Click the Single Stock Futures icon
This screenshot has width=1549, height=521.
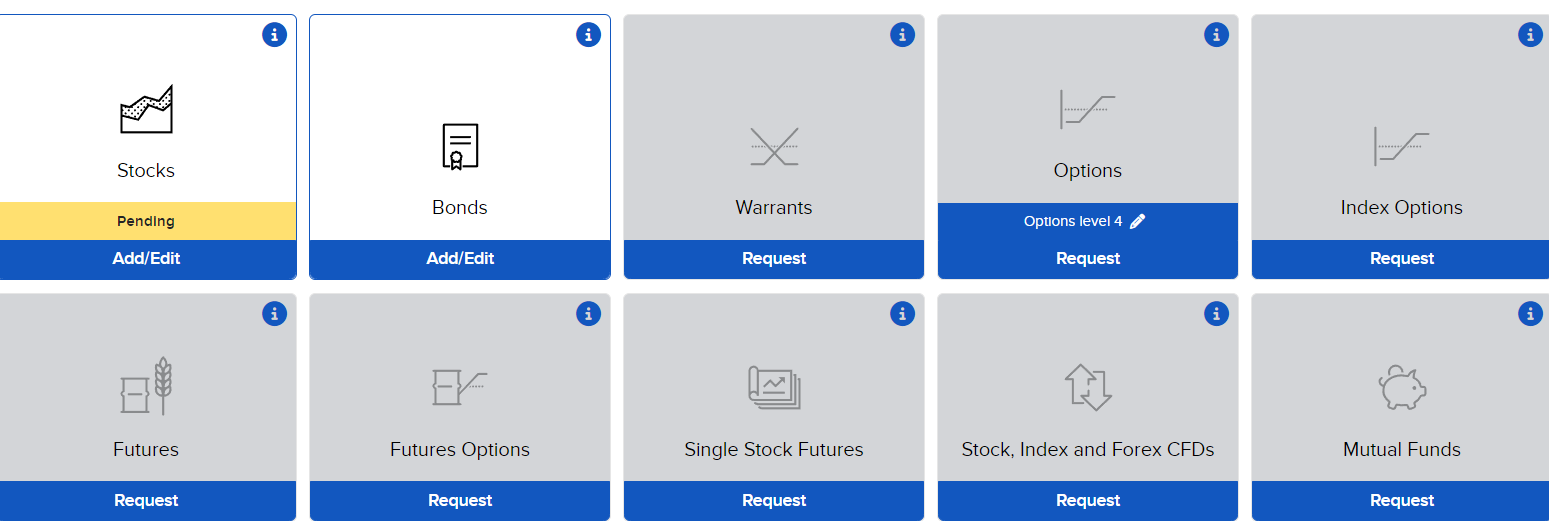(774, 387)
